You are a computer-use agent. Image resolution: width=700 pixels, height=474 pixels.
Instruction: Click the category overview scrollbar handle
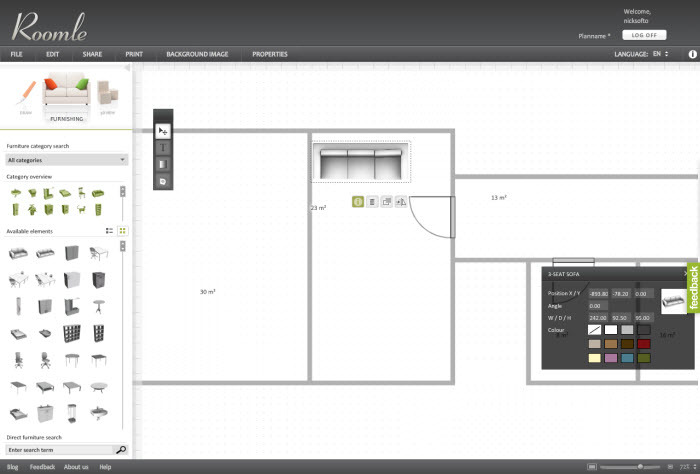click(122, 192)
